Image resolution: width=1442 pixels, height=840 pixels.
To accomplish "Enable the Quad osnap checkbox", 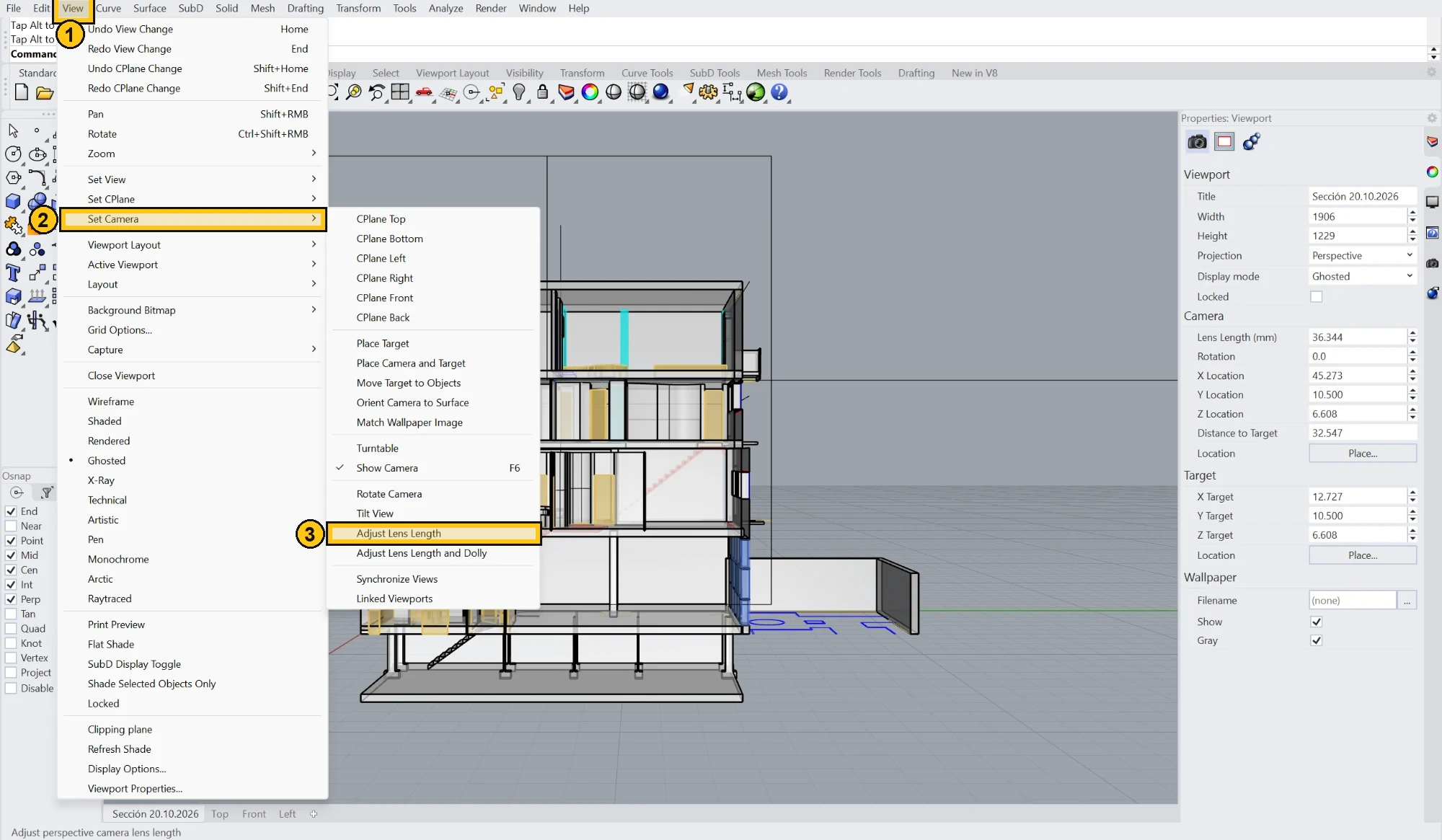I will [x=11, y=629].
